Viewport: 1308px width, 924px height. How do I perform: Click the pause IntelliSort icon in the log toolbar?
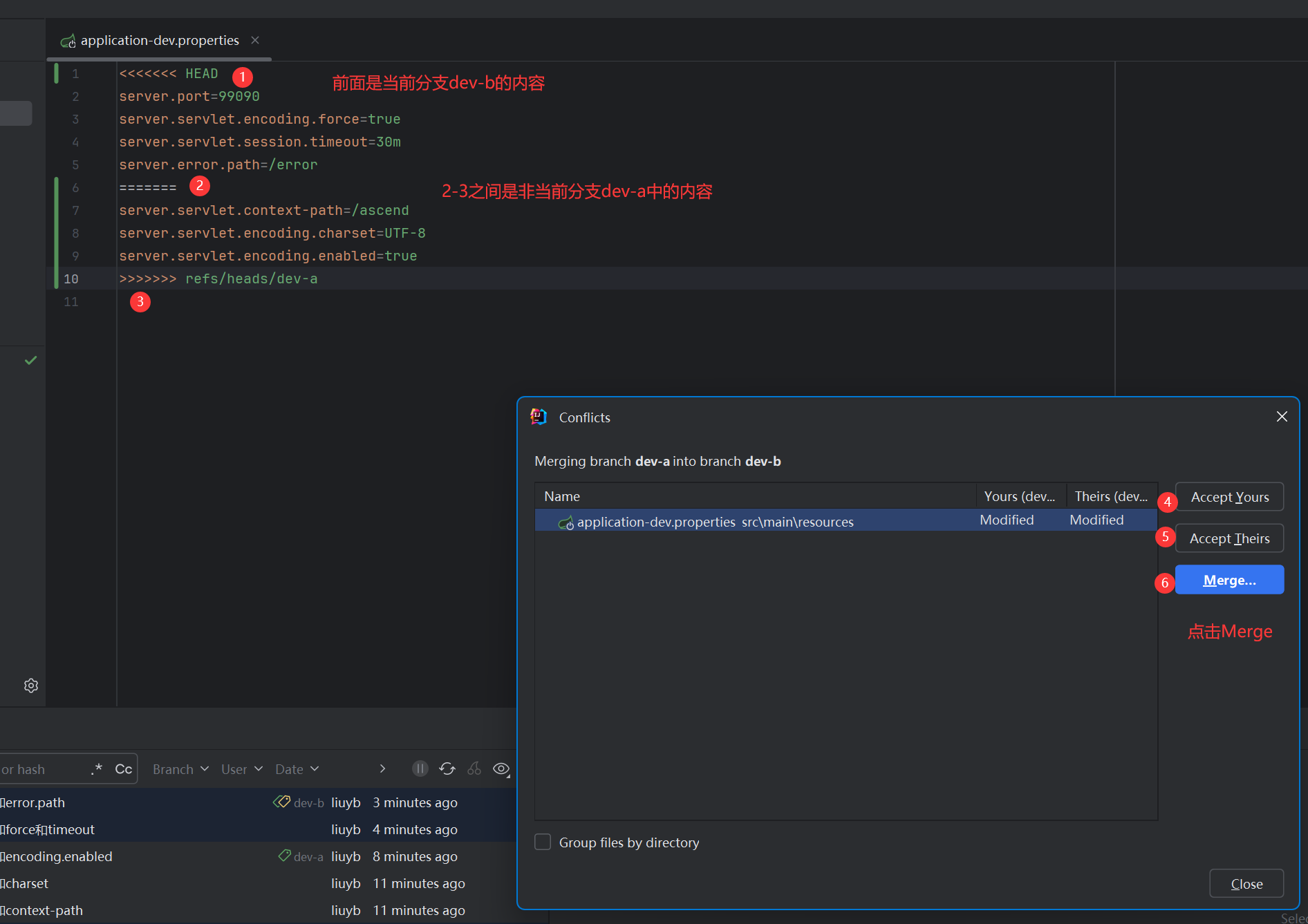click(x=420, y=769)
